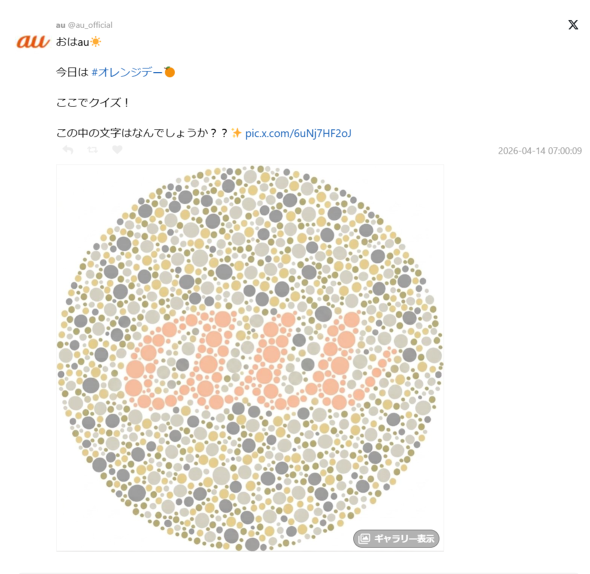590x574 pixels.
Task: Click the ここでクイズ！ text line
Action: tap(93, 102)
